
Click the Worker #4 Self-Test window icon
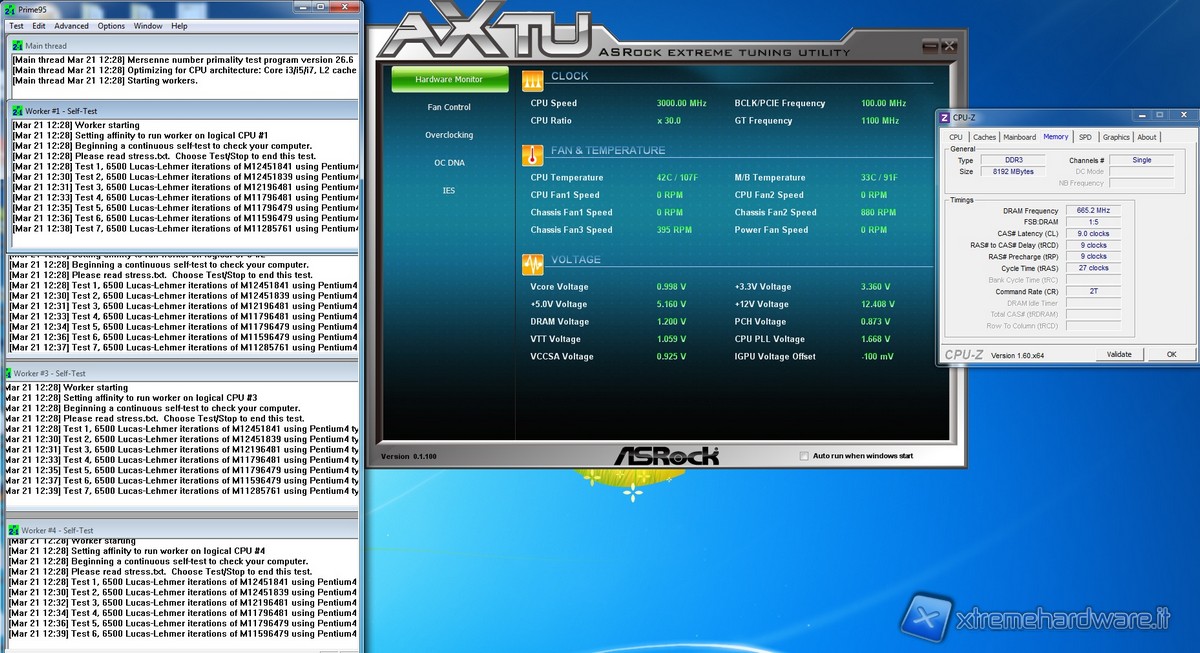tap(13, 530)
